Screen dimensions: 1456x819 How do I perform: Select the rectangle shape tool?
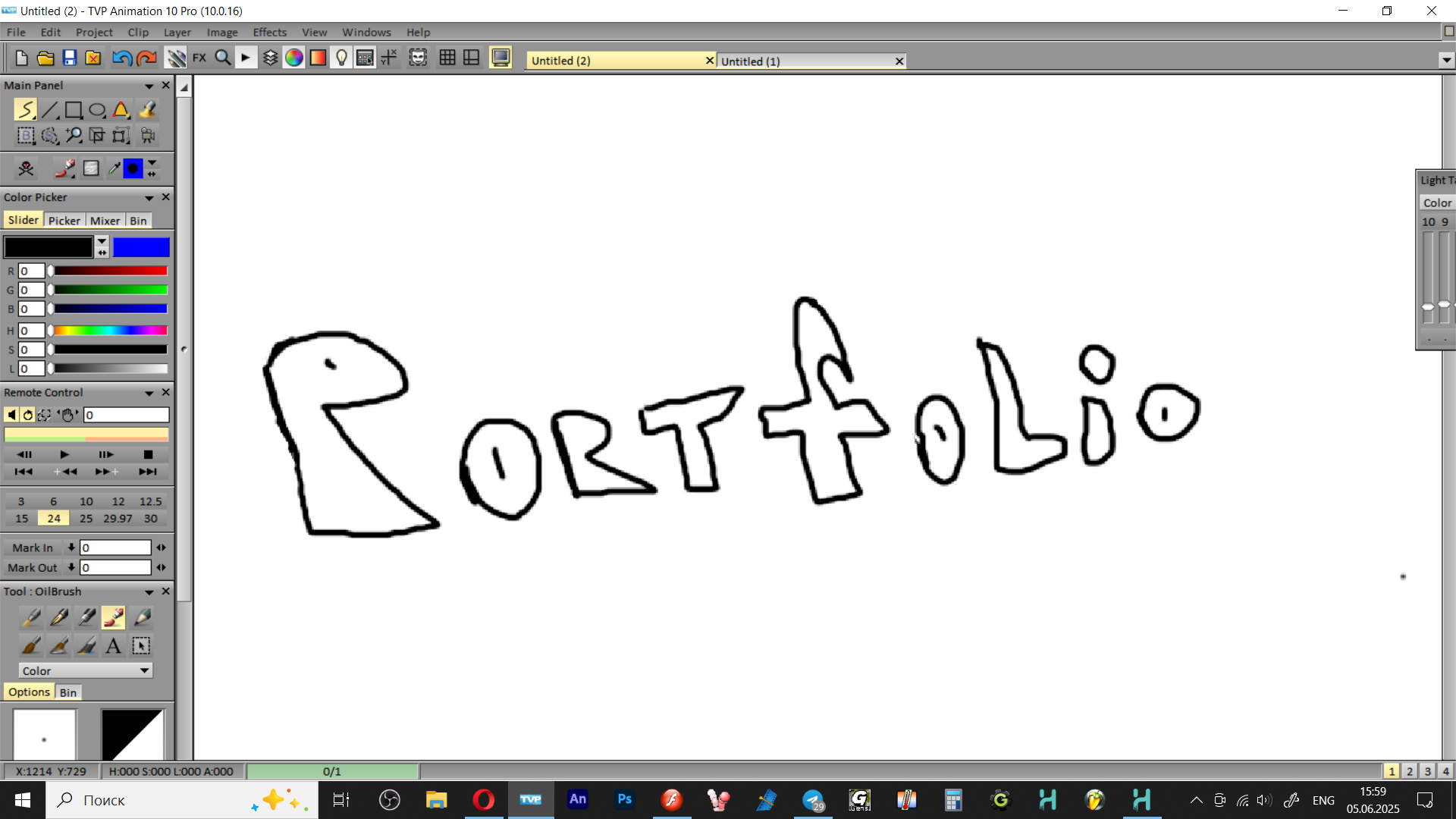(74, 111)
